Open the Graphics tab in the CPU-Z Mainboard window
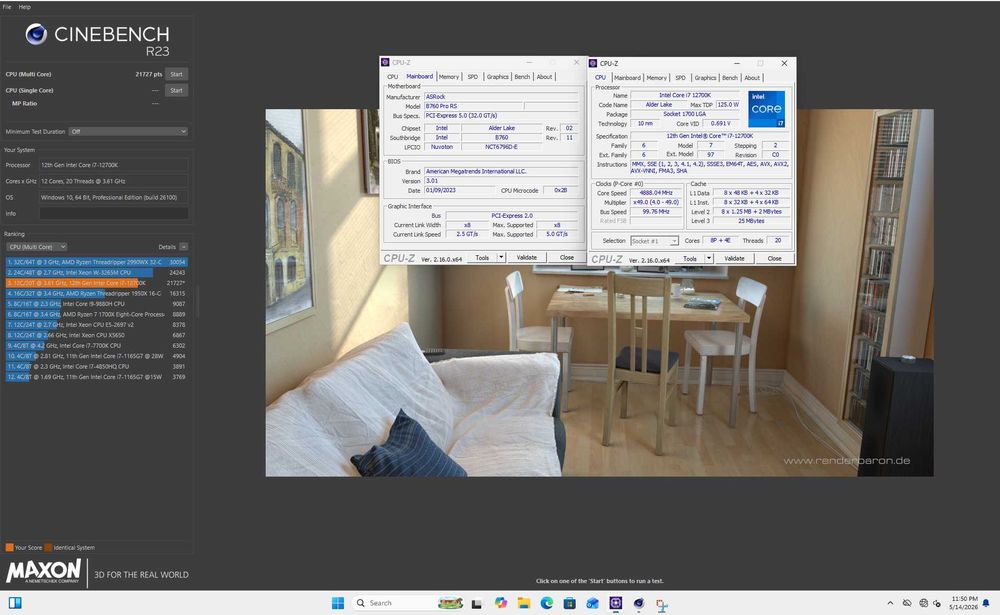 [x=497, y=77]
